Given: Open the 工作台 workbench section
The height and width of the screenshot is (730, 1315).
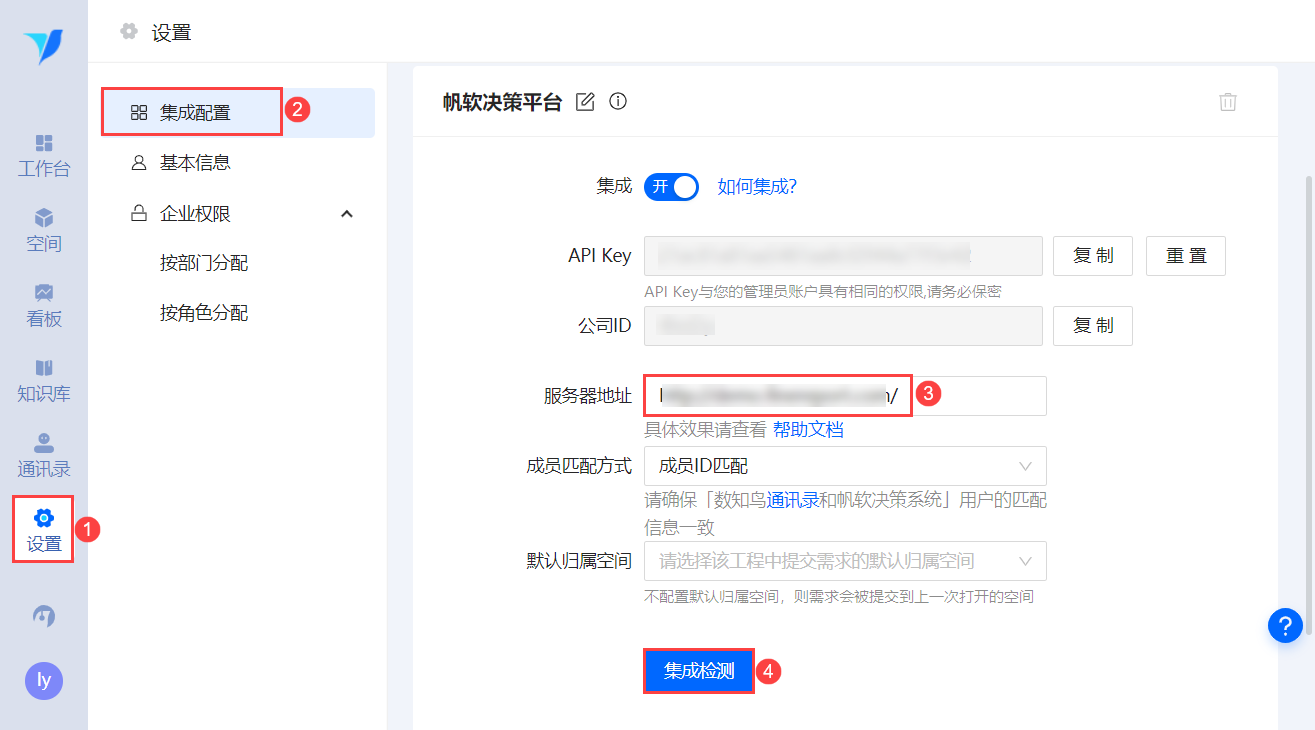Looking at the screenshot, I should (44, 156).
